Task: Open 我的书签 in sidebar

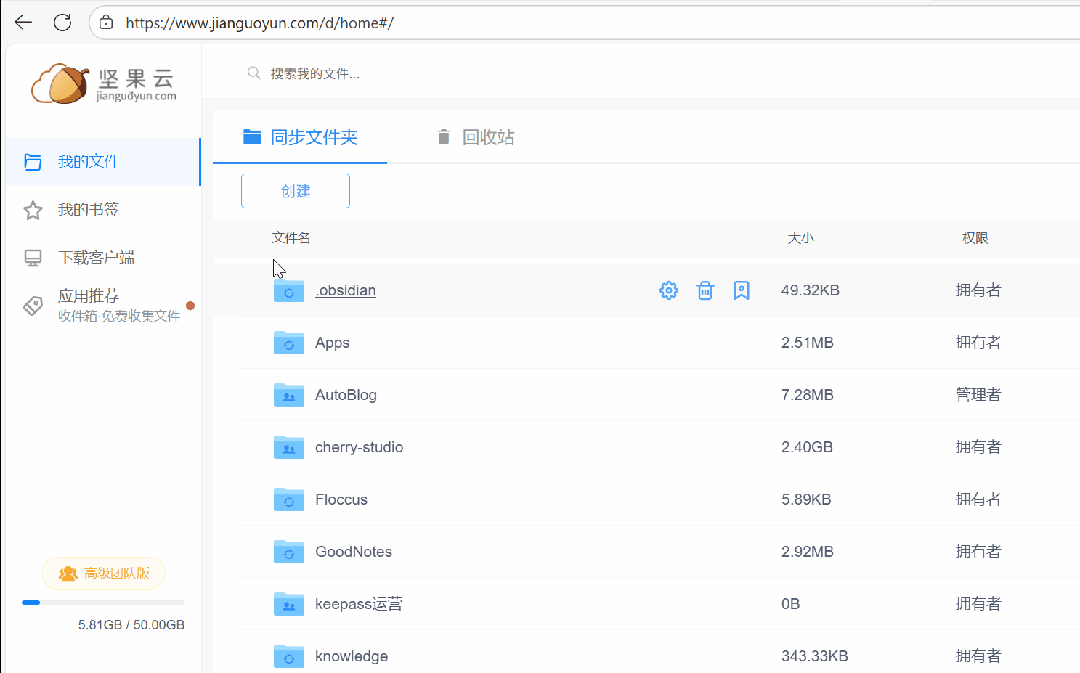Action: pyautogui.click(x=103, y=209)
